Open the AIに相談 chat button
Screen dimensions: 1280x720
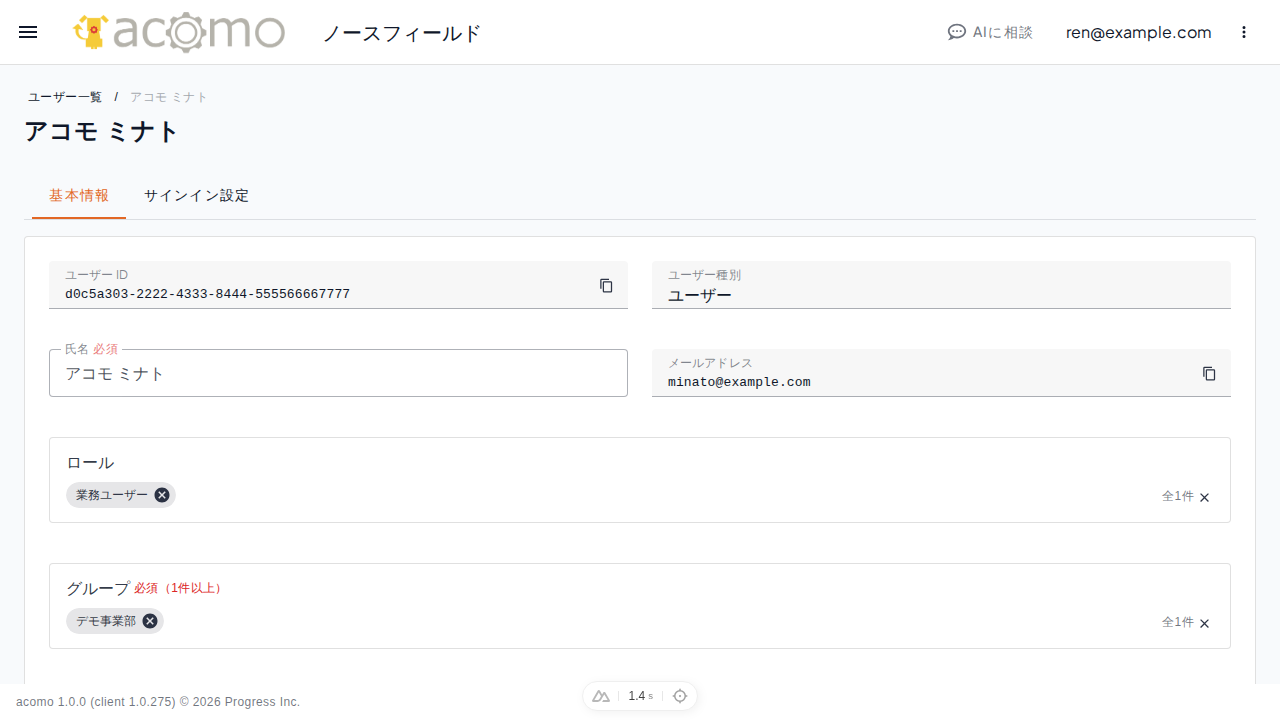coord(990,32)
